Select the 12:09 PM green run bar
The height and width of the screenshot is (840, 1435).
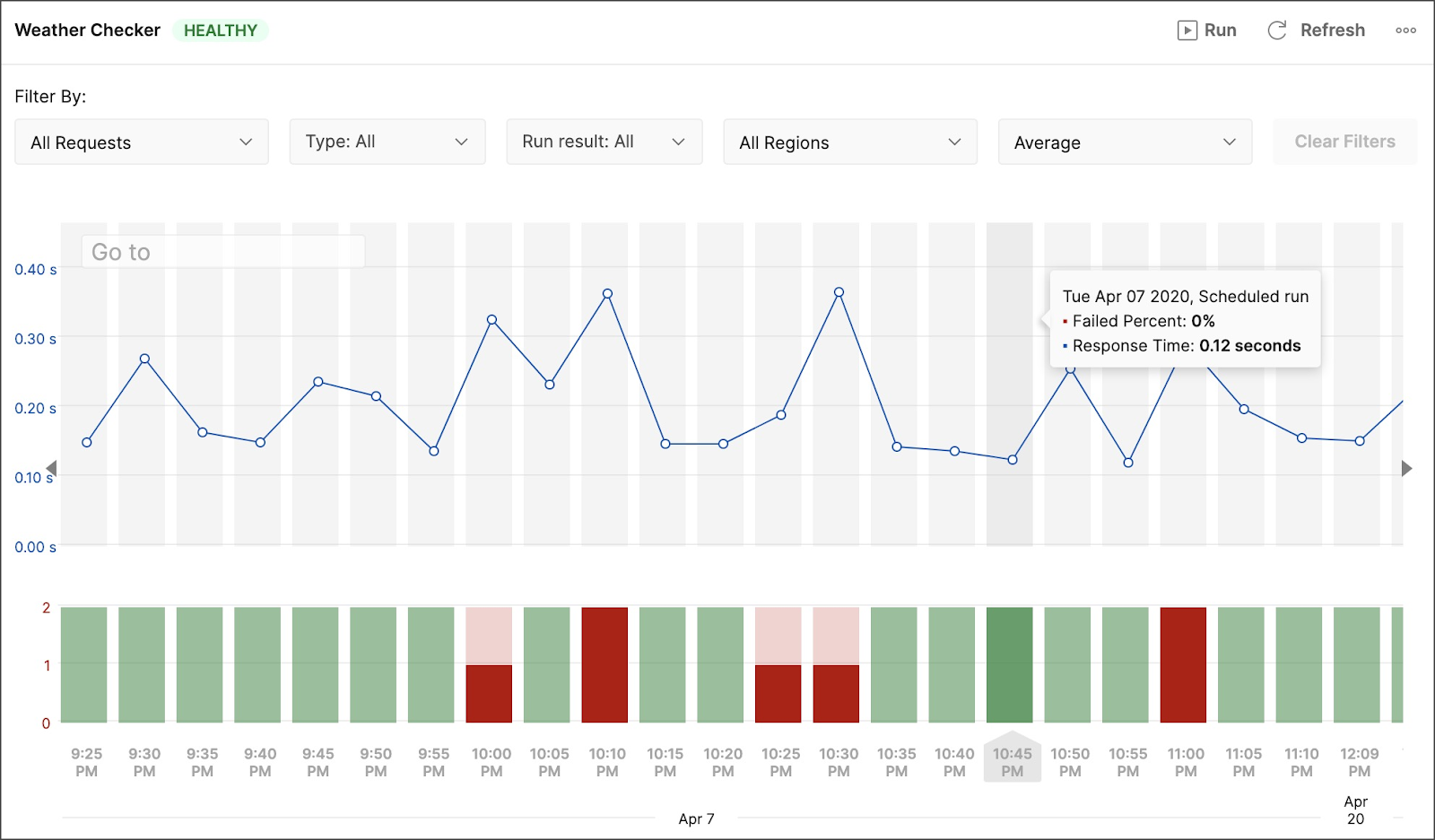click(1357, 665)
